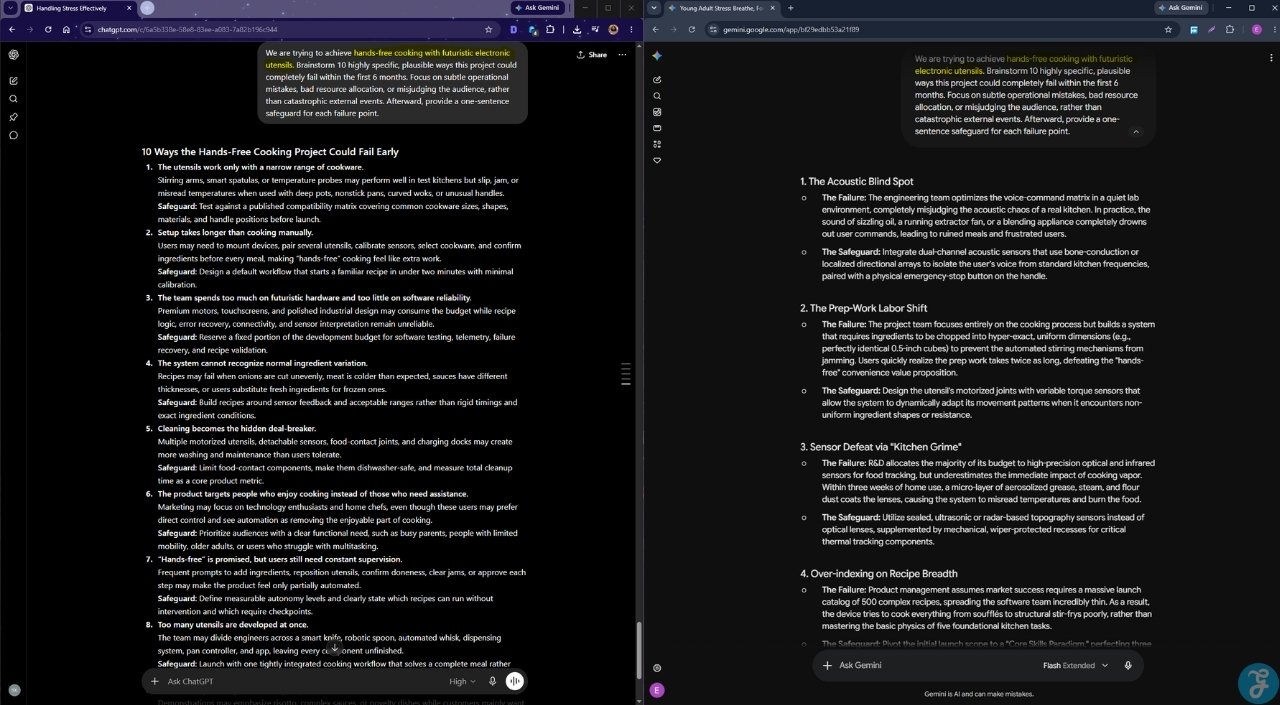The width and height of the screenshot is (1280, 705).
Task: Open the High reasoning effort dropdown
Action: pos(462,681)
